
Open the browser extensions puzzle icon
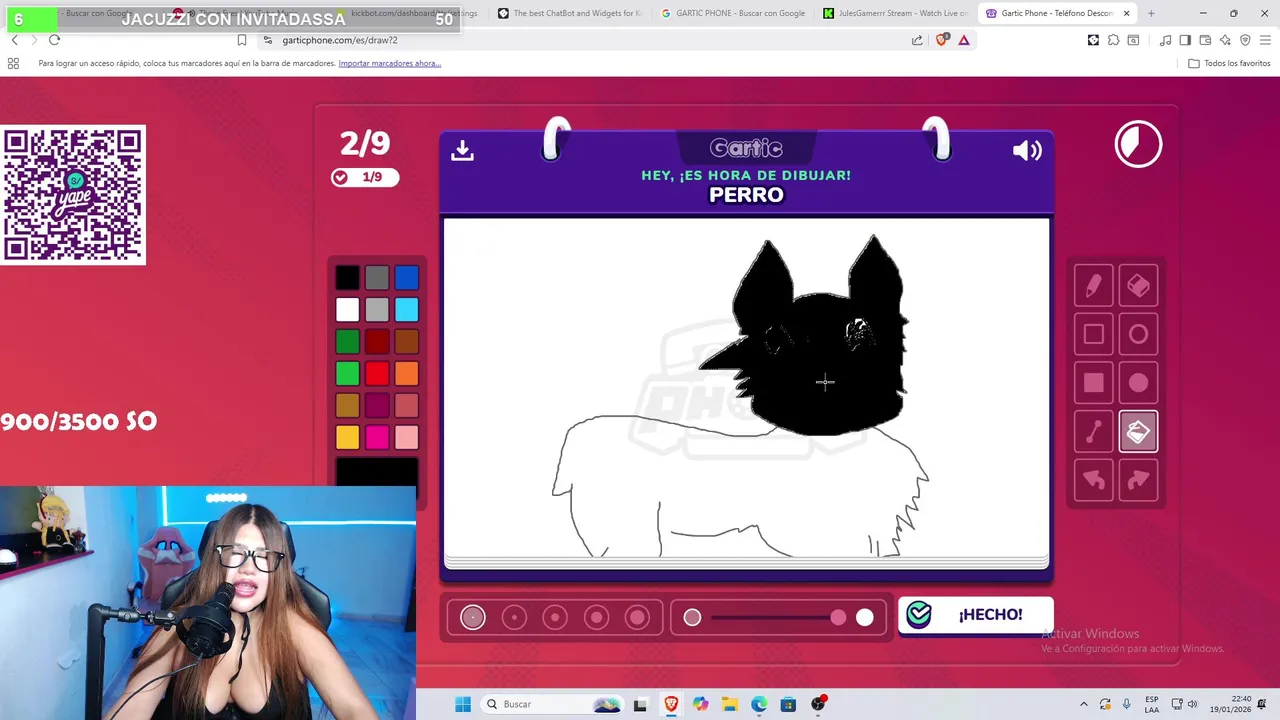[x=1113, y=40]
